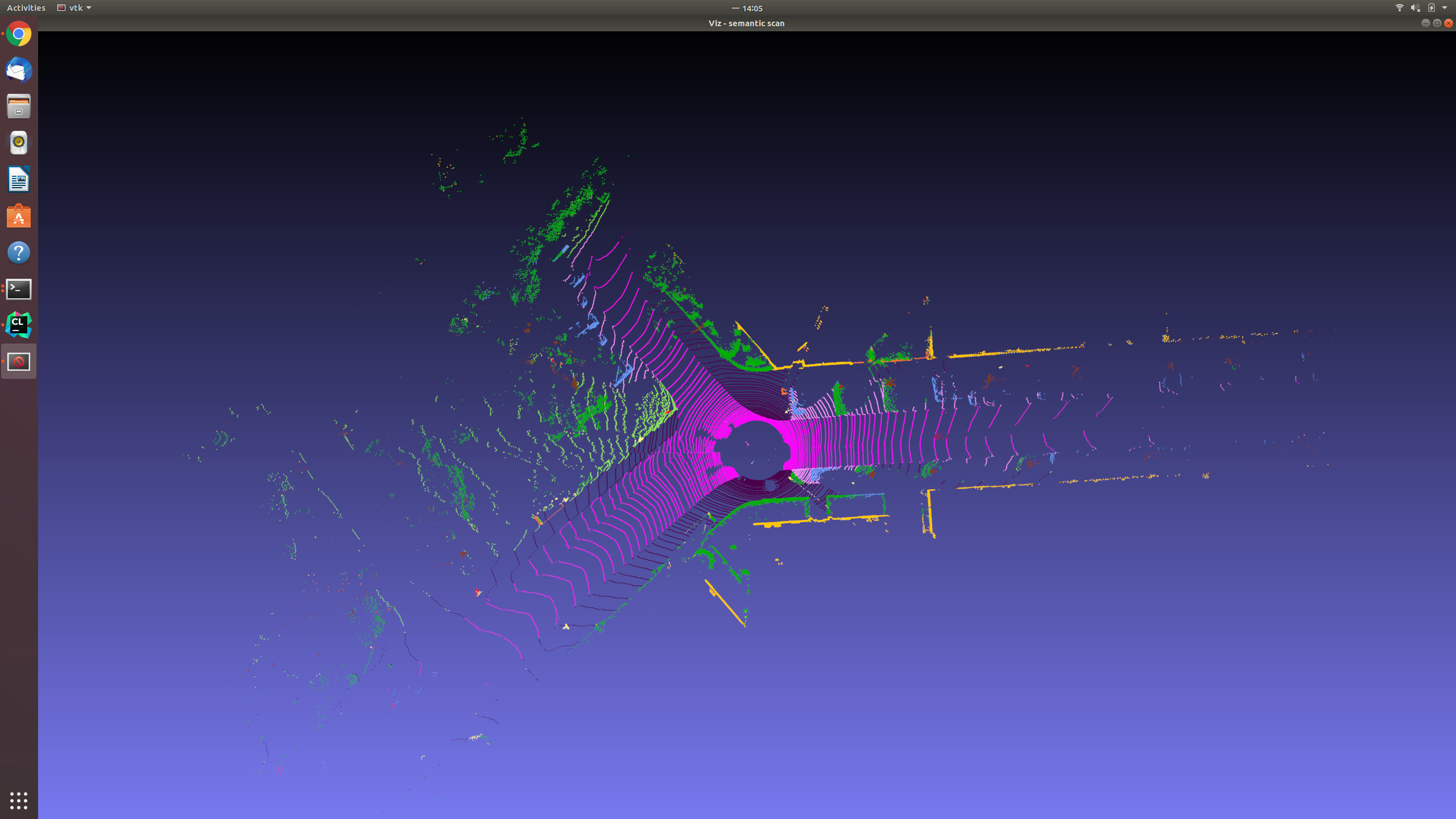Switch to the Terminal in dock
Viewport: 1456px width, 819px height.
tap(19, 289)
